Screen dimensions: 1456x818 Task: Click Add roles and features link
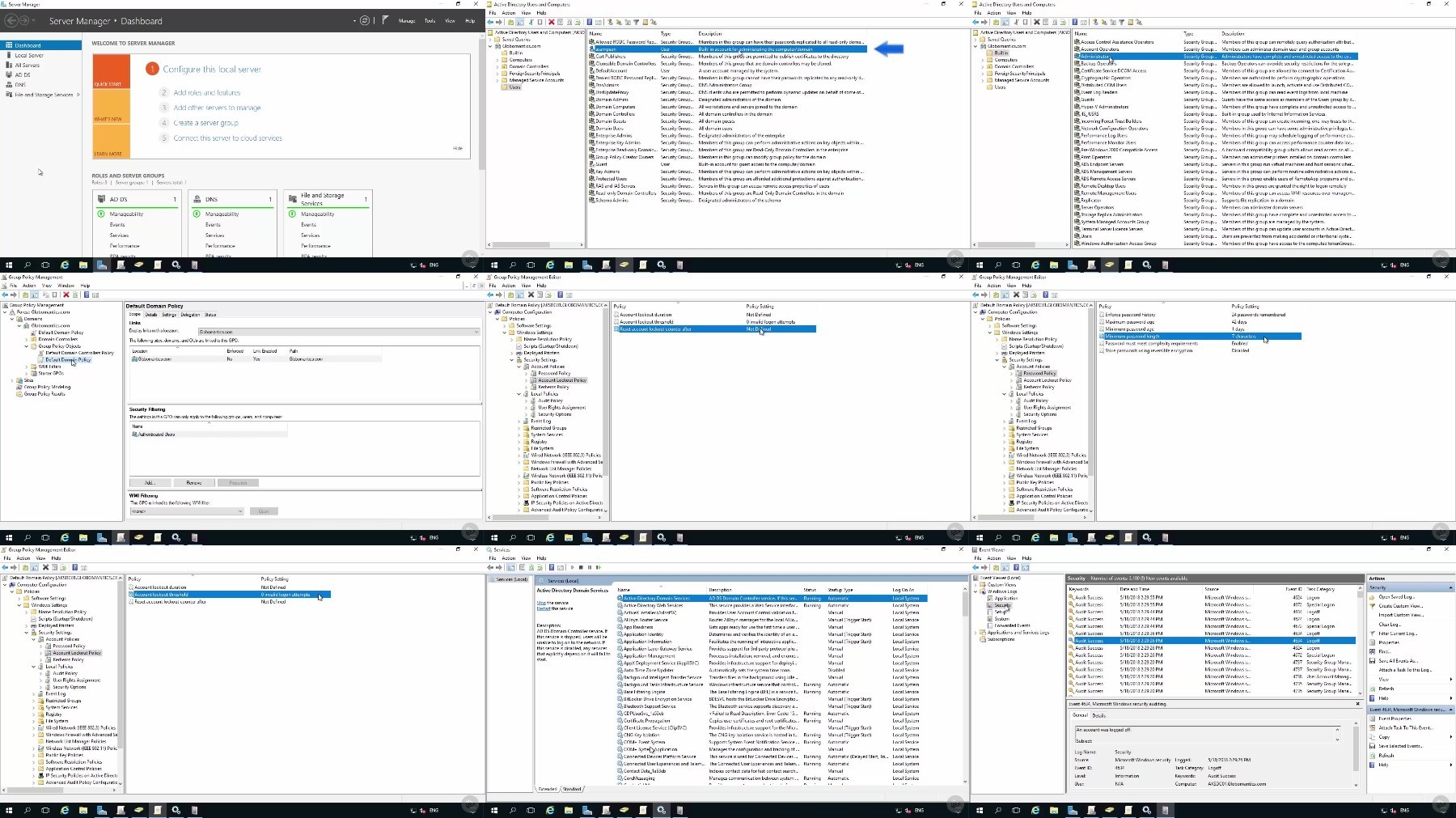[207, 93]
